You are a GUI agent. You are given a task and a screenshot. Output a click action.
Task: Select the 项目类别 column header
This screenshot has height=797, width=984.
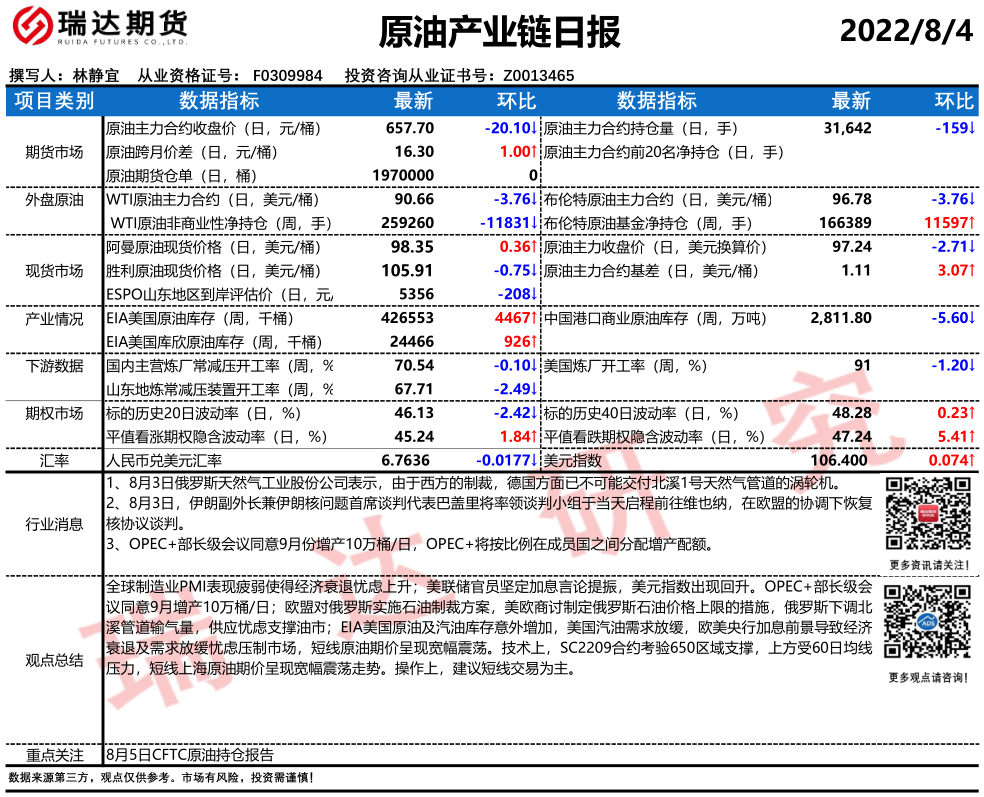pyautogui.click(x=54, y=101)
